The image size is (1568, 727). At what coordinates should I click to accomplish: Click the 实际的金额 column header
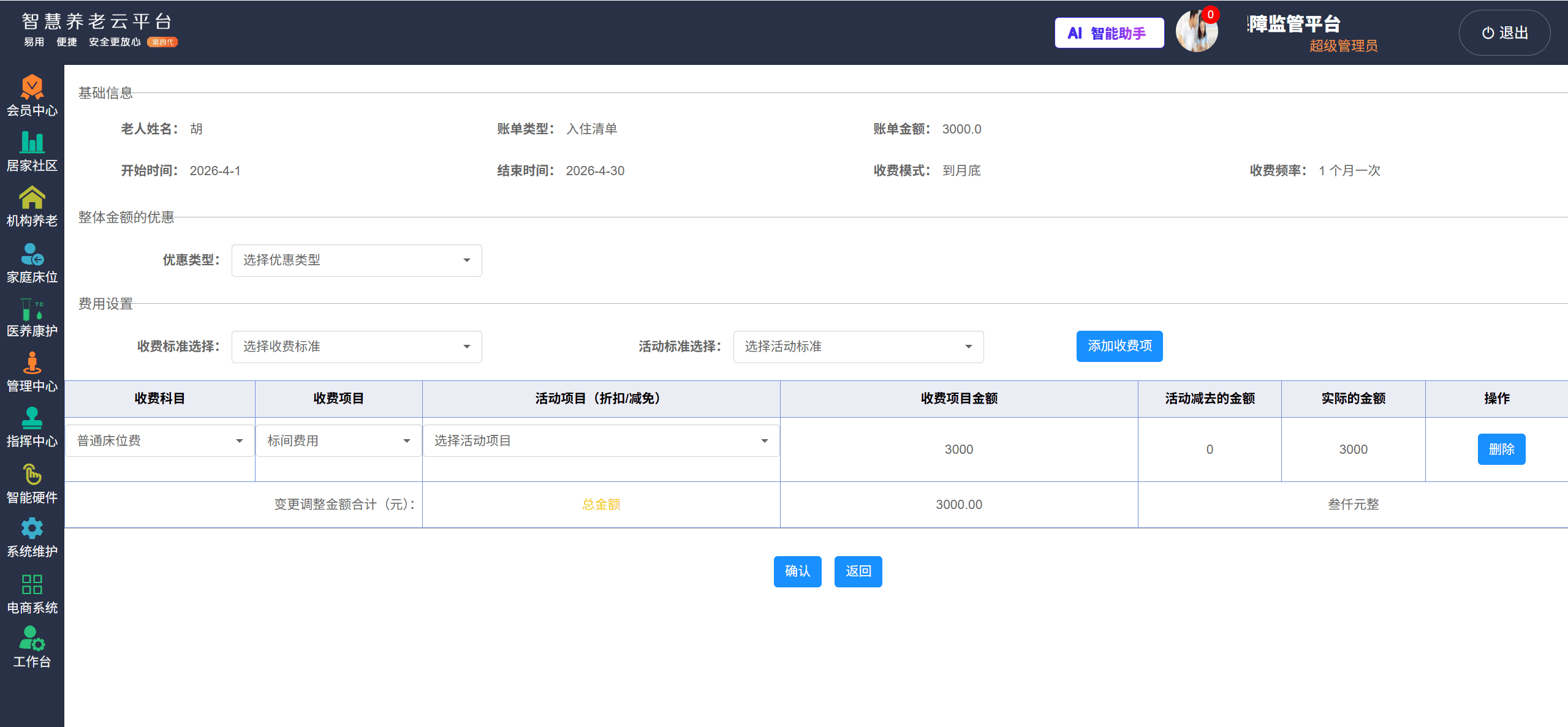tap(1353, 399)
